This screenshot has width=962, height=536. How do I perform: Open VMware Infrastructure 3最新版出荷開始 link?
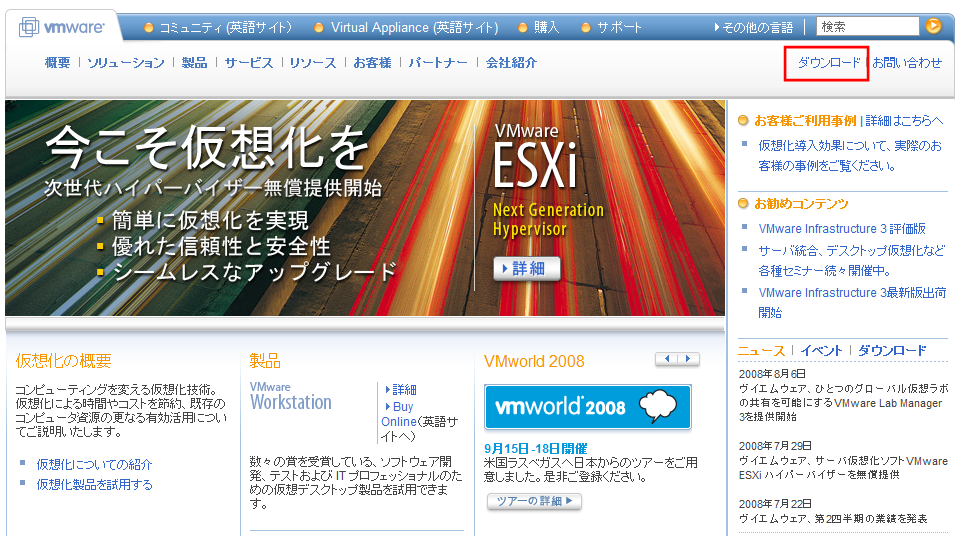point(852,302)
